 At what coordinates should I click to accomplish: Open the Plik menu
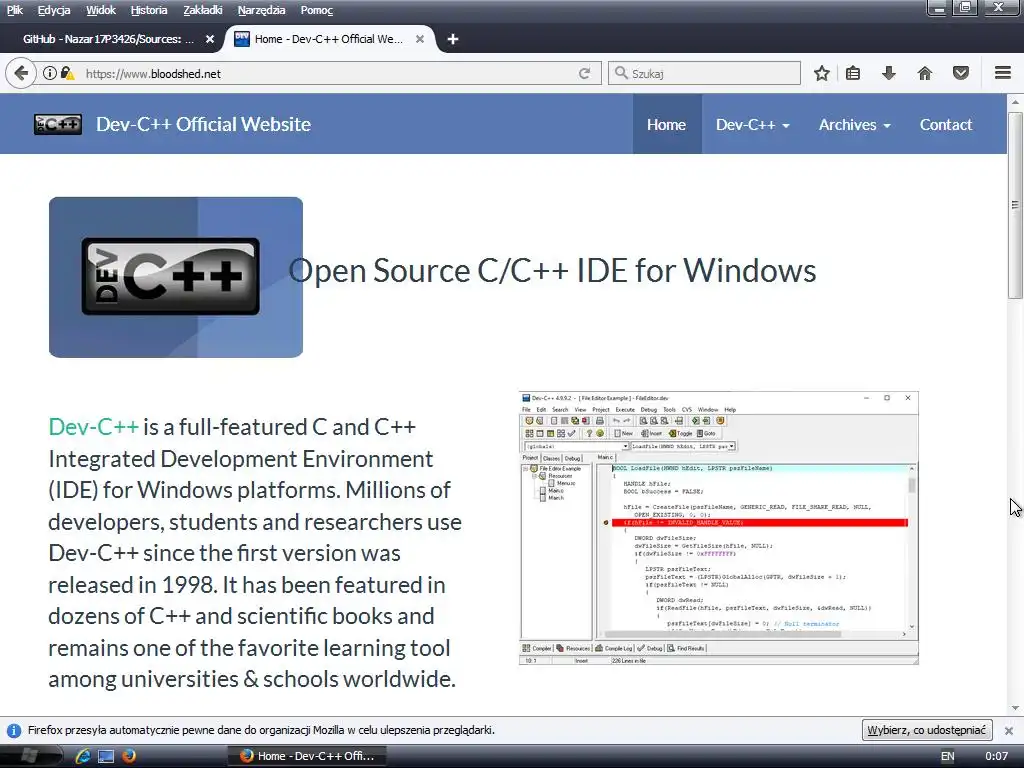(14, 10)
